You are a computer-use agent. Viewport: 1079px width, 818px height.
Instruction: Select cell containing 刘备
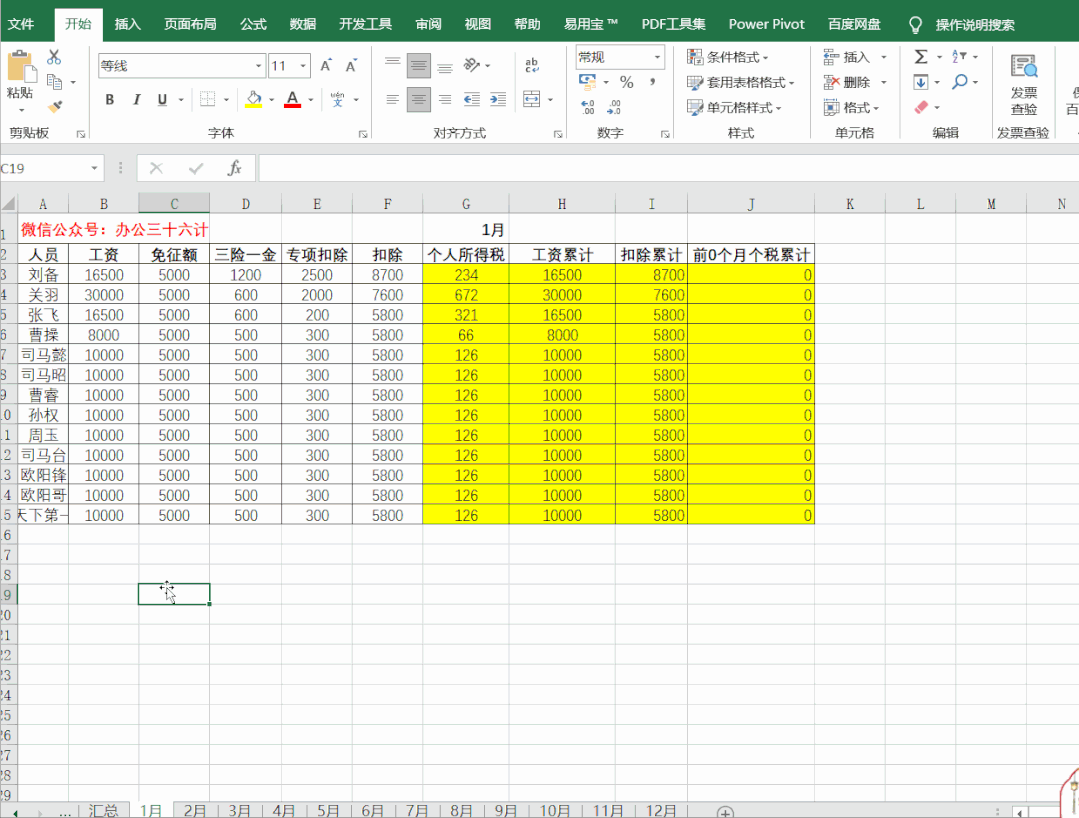coord(43,275)
